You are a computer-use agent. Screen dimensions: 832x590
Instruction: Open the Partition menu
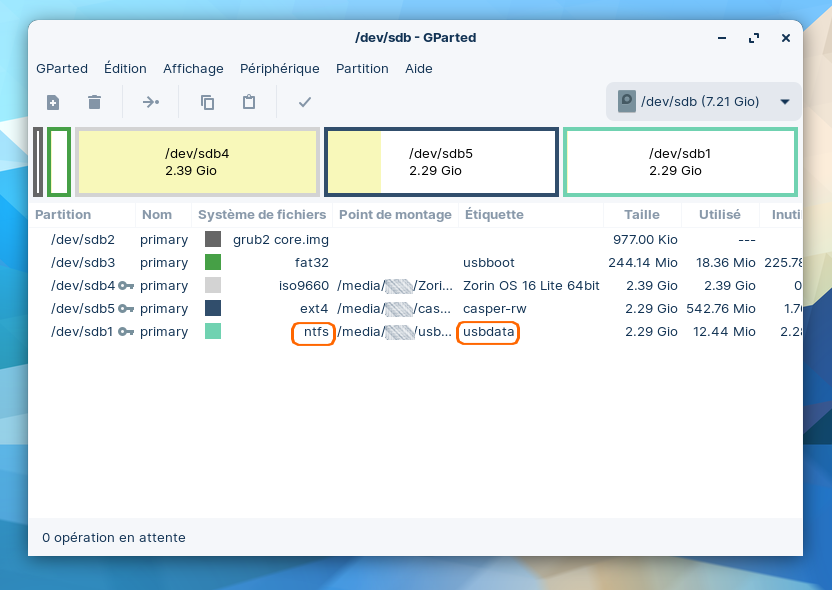(x=362, y=69)
